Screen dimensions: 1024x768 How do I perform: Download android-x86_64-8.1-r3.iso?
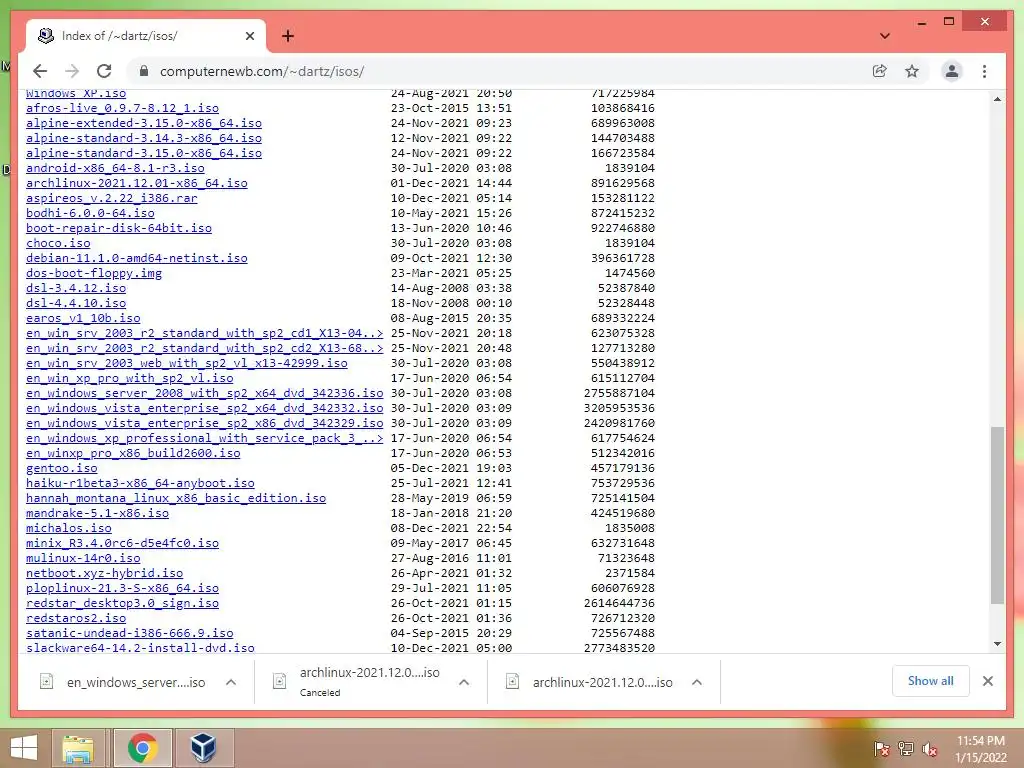coord(115,168)
